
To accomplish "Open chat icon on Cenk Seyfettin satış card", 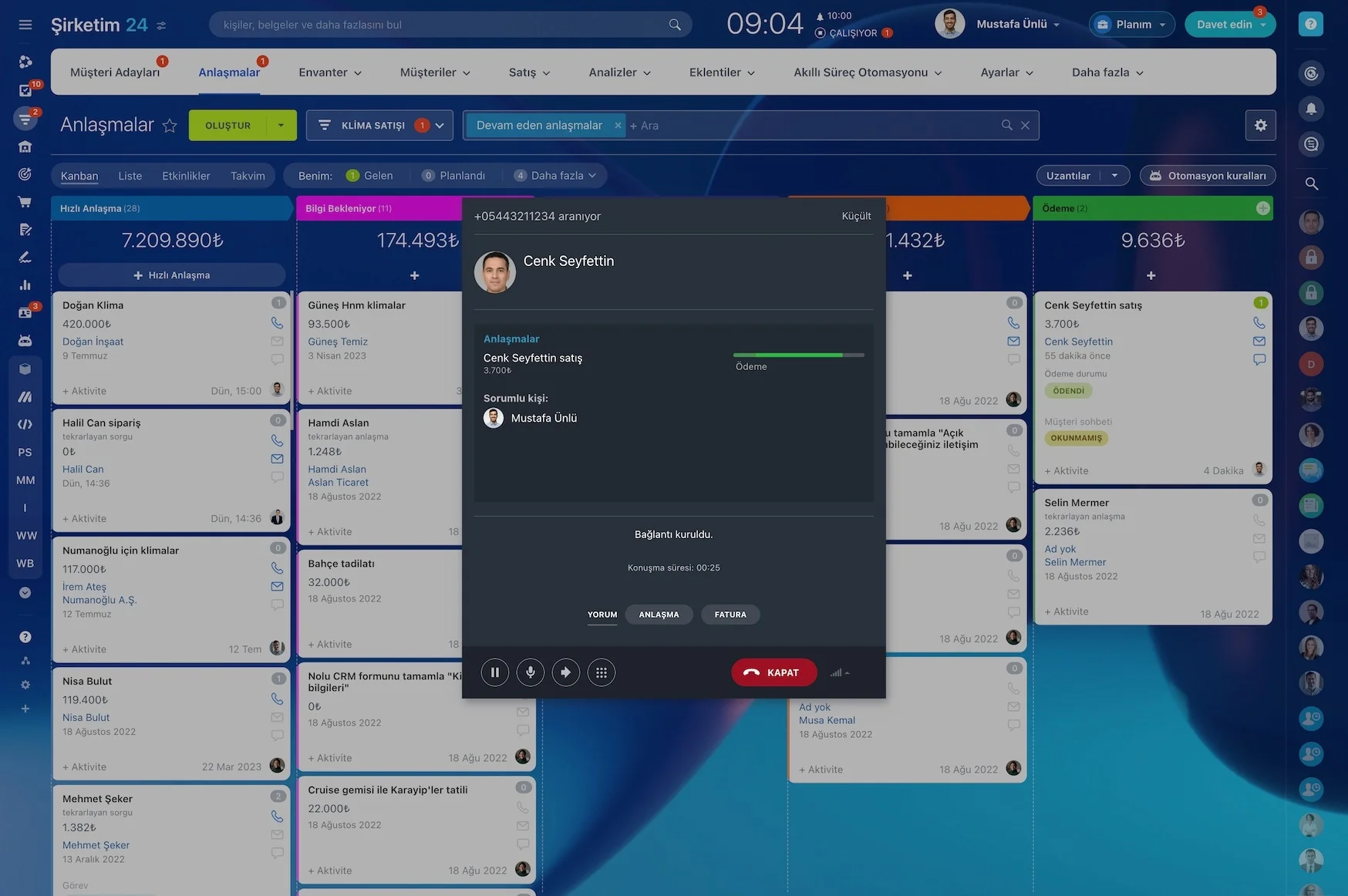I will [x=1259, y=359].
